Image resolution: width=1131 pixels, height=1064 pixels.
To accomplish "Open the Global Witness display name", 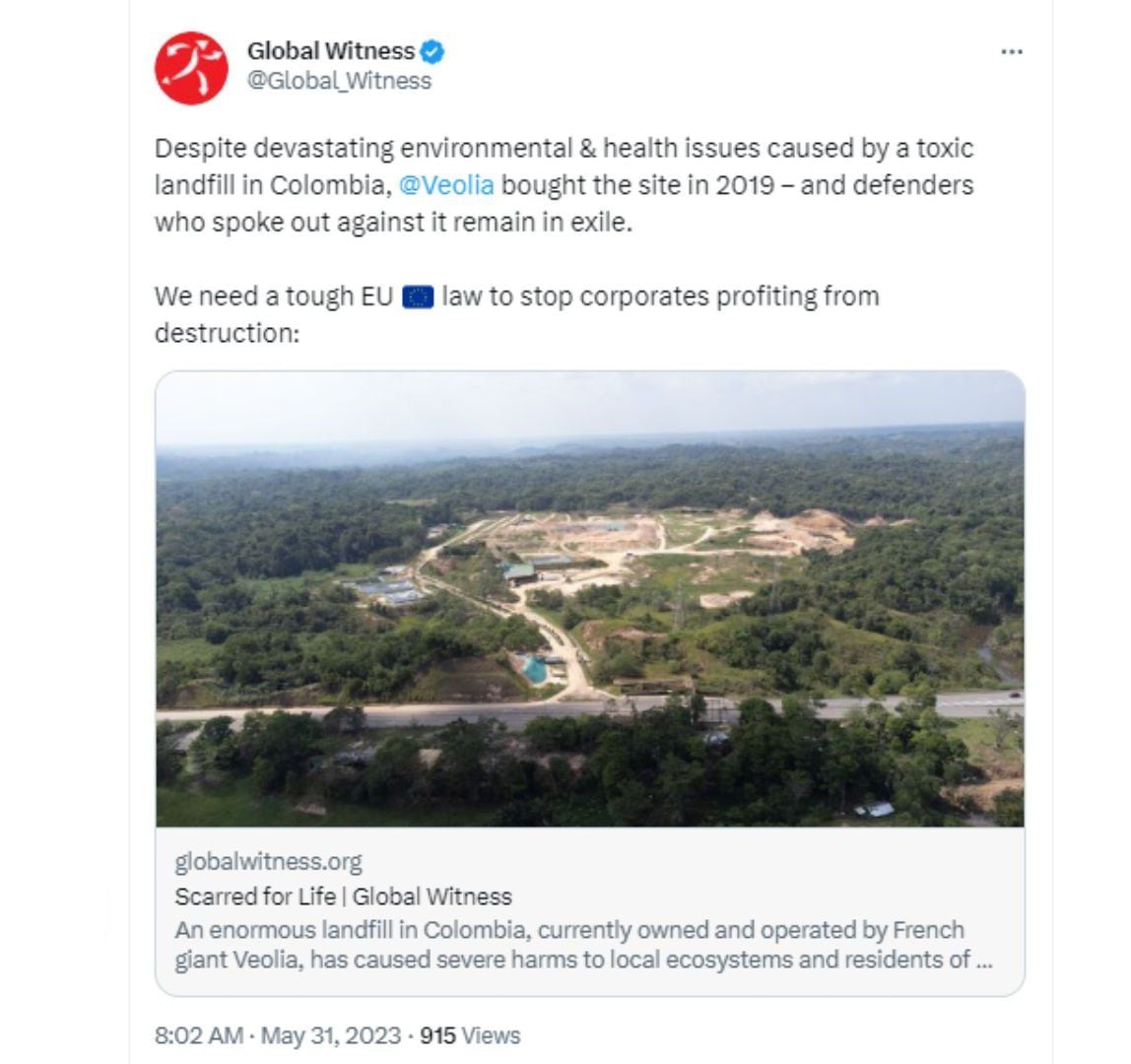I will (330, 50).
